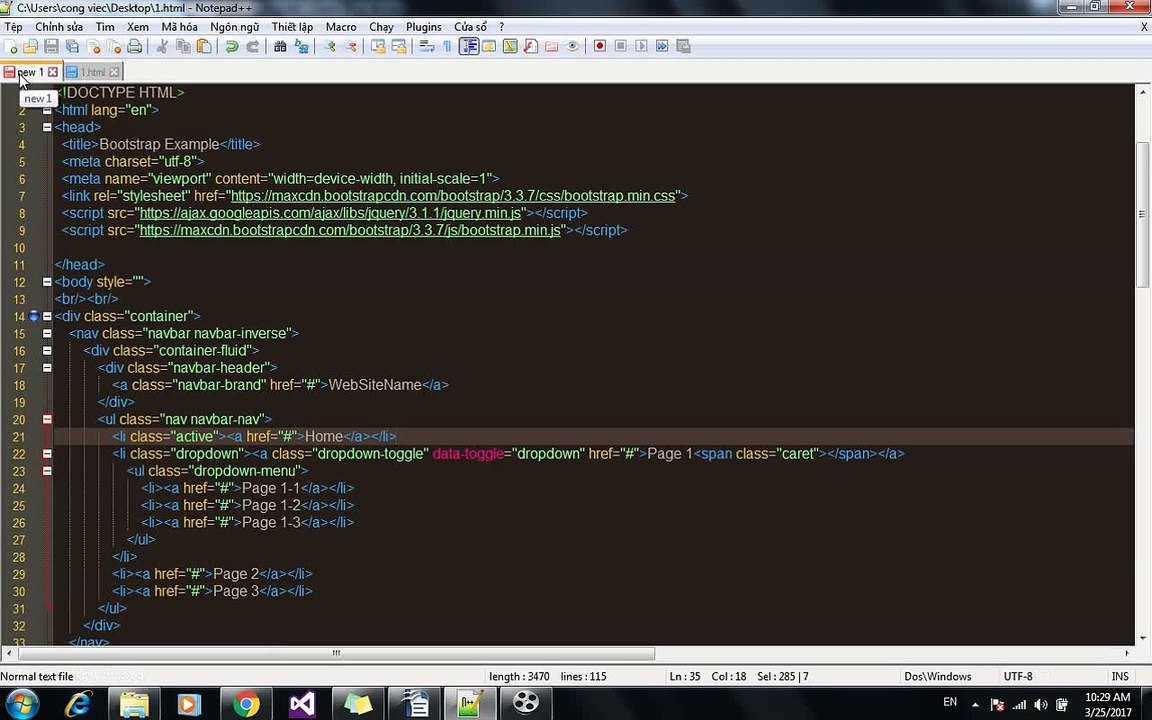Viewport: 1152px width, 720px height.
Task: Click the bootstrap.min.css URL on line 7
Action: coord(453,196)
